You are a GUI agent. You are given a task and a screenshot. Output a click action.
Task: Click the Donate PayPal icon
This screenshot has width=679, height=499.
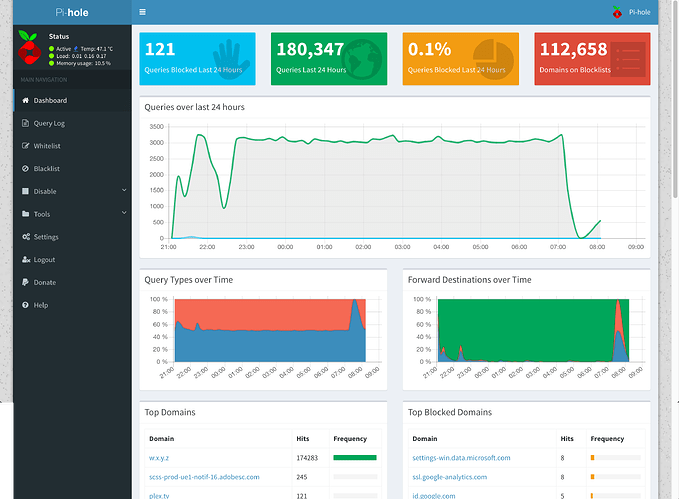24,282
